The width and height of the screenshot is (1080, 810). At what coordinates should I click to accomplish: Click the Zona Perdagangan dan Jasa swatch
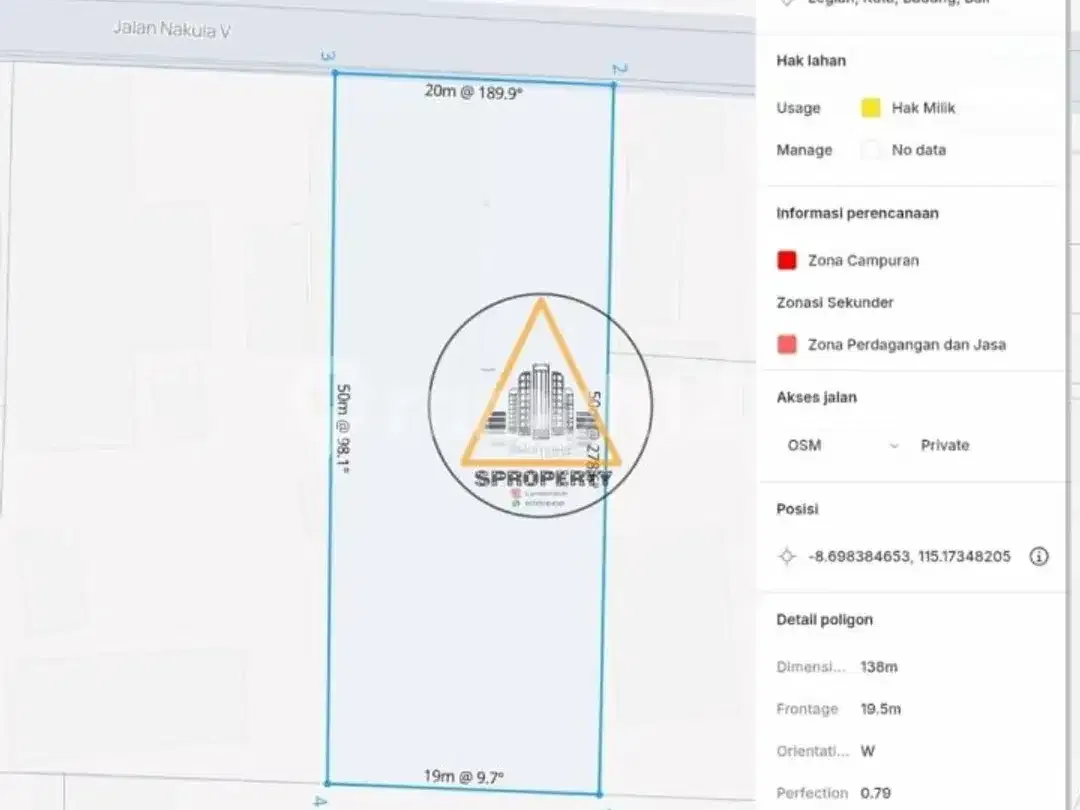tap(787, 344)
